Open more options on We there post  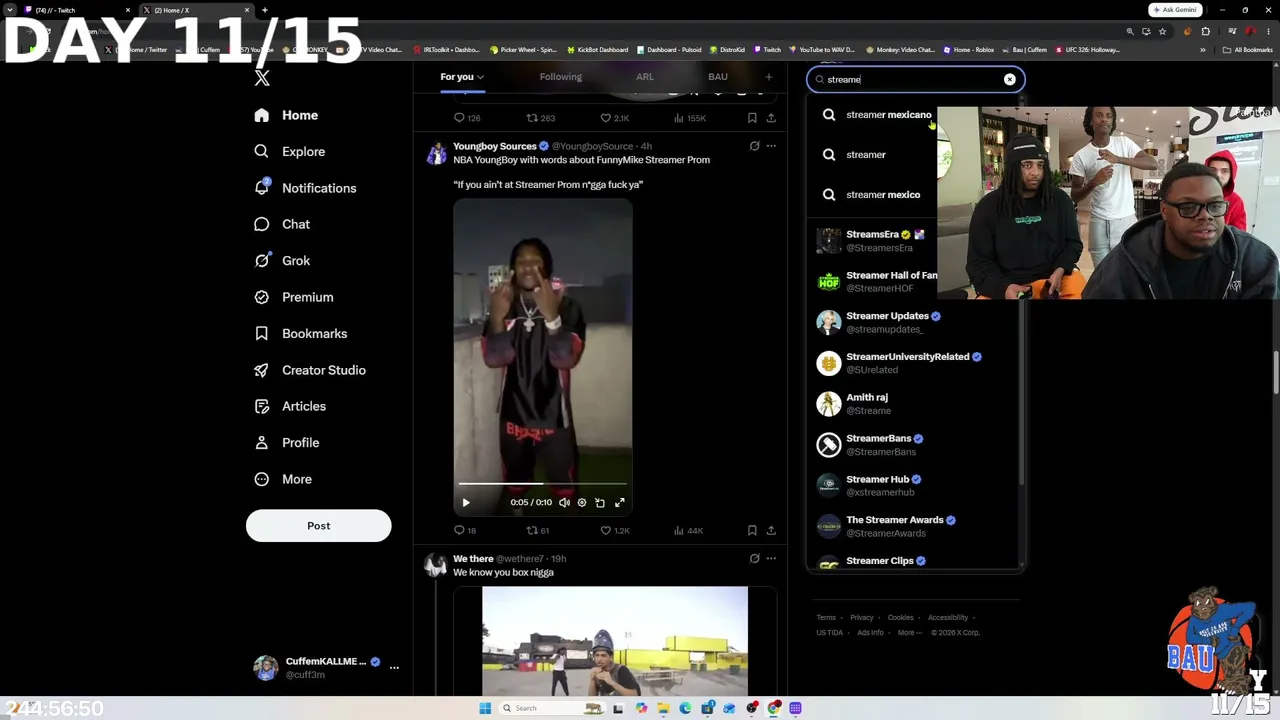(771, 559)
